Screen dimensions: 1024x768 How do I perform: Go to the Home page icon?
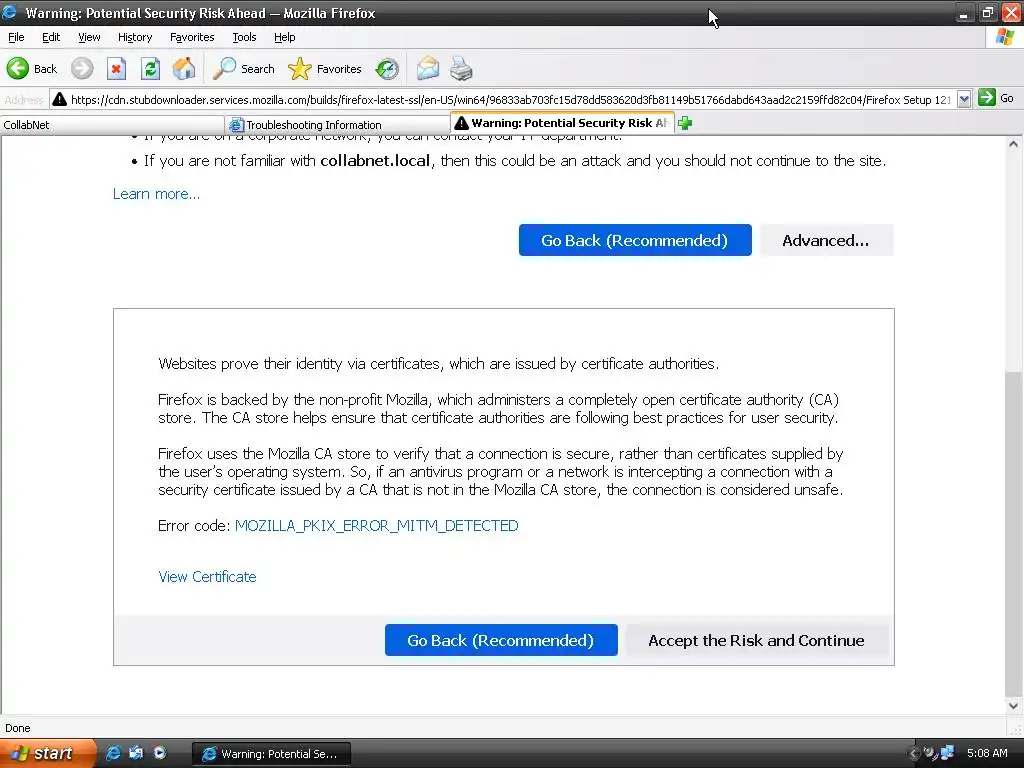click(184, 69)
